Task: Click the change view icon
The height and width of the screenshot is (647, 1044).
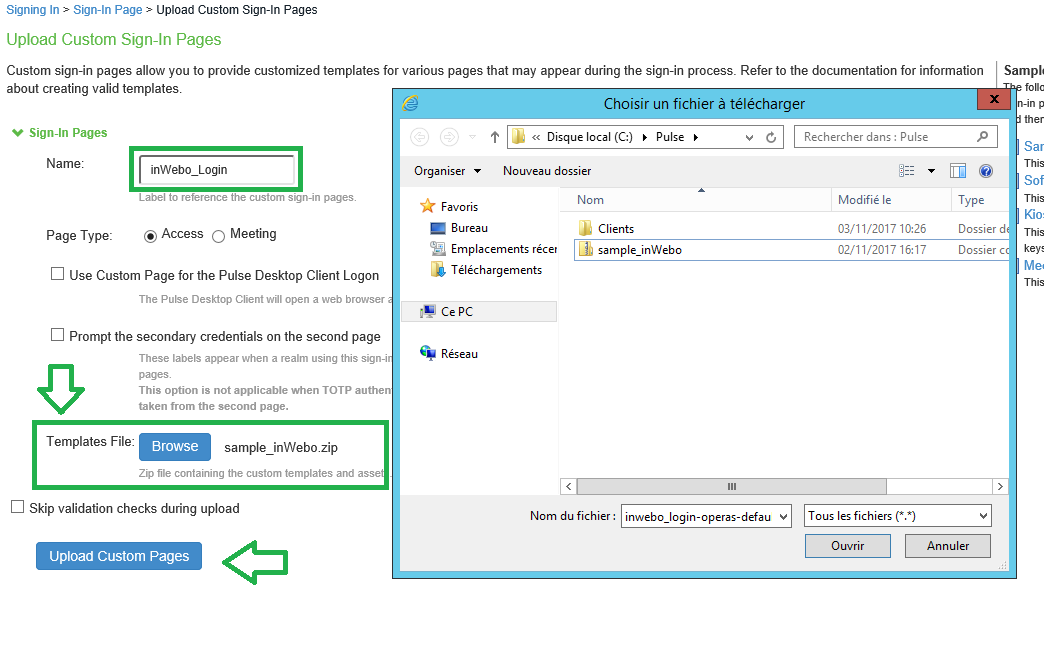Action: 907,171
